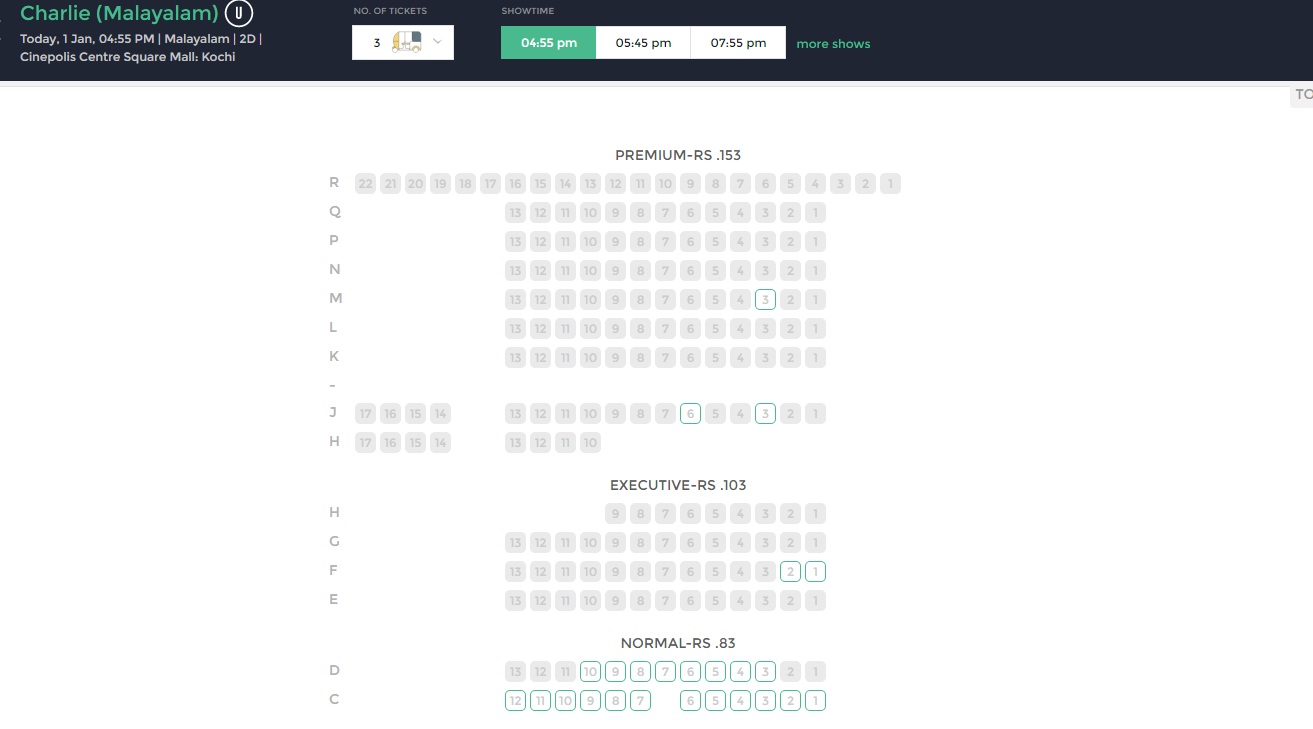This screenshot has height=729, width=1313.
Task: Pick seat 1 in Normal row C
Action: (815, 701)
